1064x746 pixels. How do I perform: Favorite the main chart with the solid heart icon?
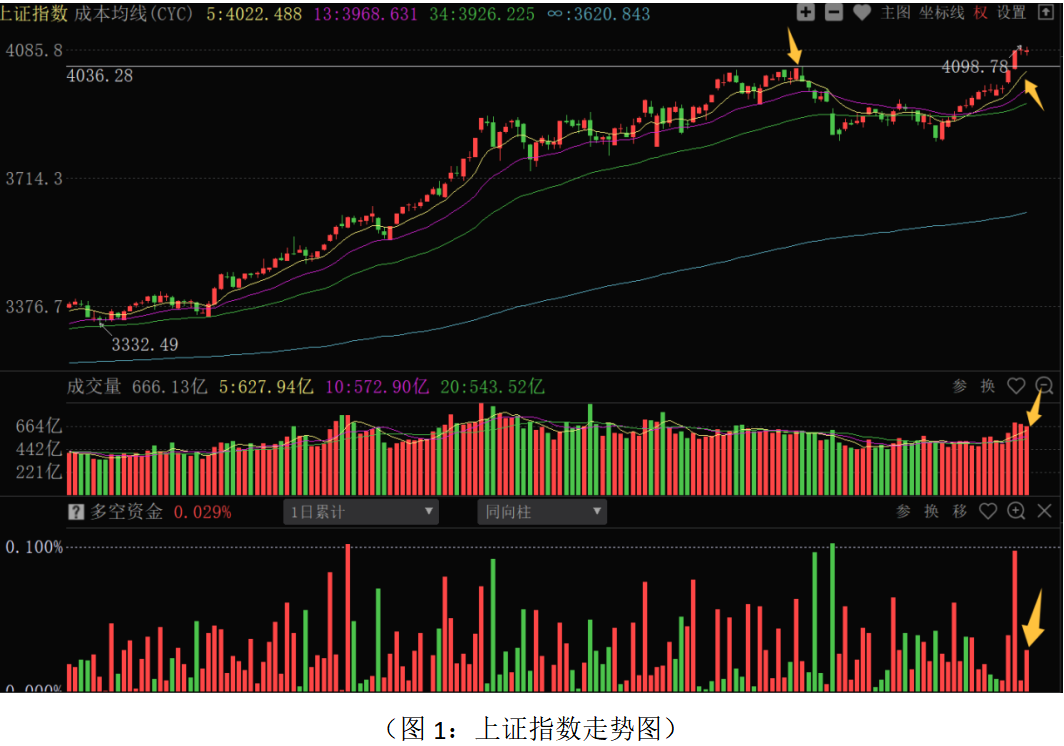(862, 13)
